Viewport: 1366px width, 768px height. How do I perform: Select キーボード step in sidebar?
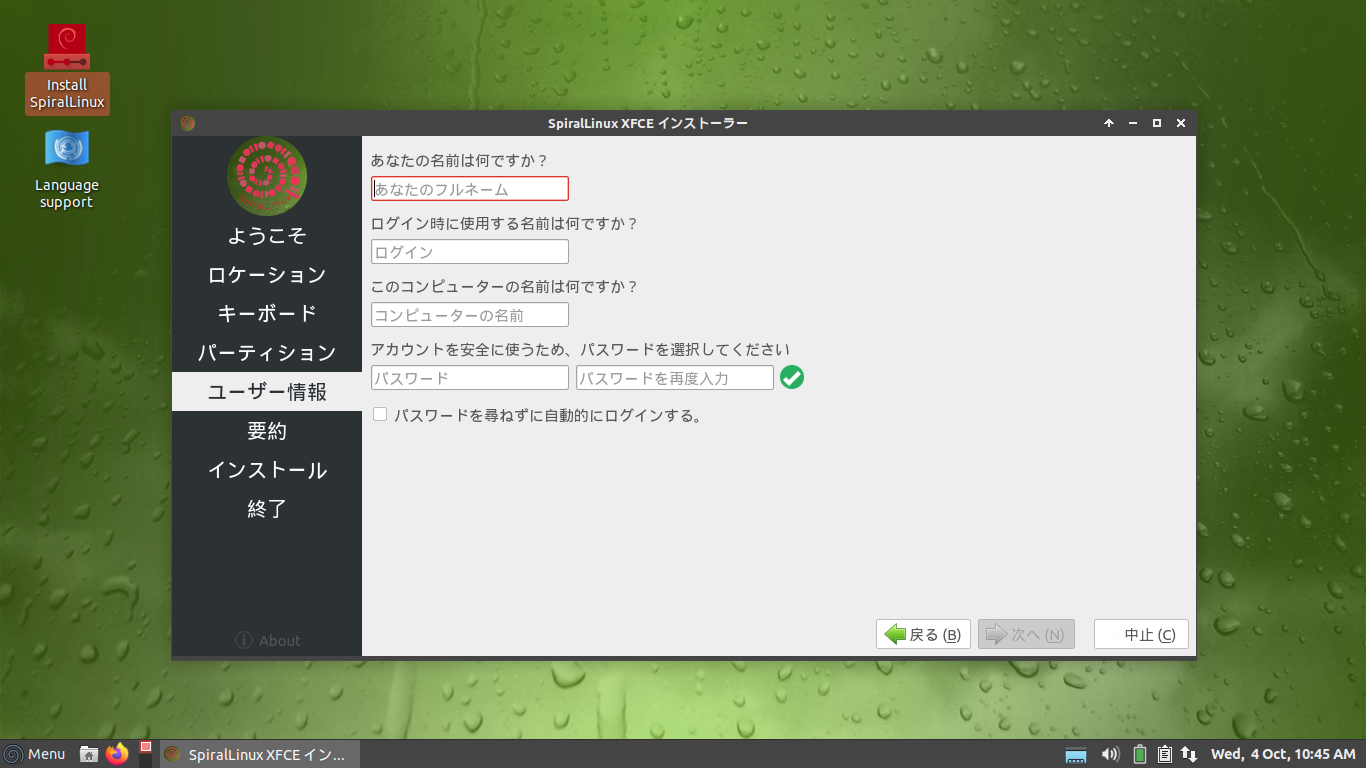267,313
